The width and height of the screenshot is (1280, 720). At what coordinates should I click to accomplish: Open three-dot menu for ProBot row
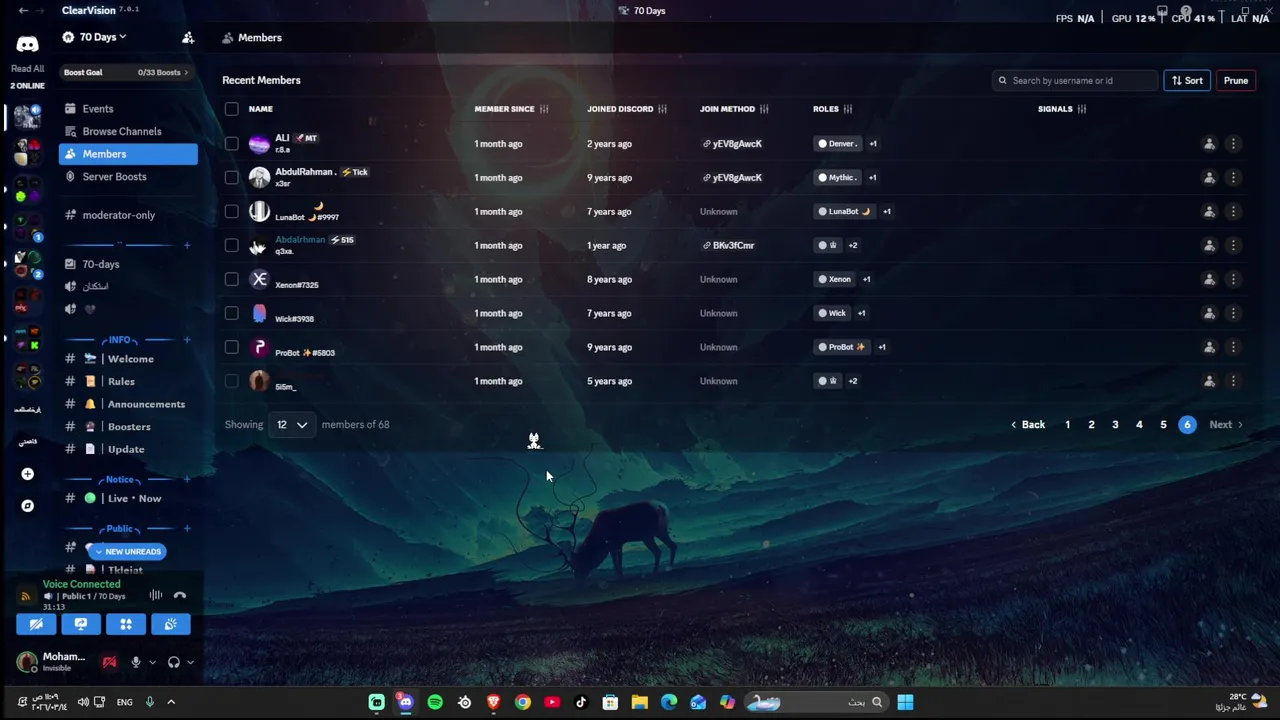click(x=1233, y=348)
